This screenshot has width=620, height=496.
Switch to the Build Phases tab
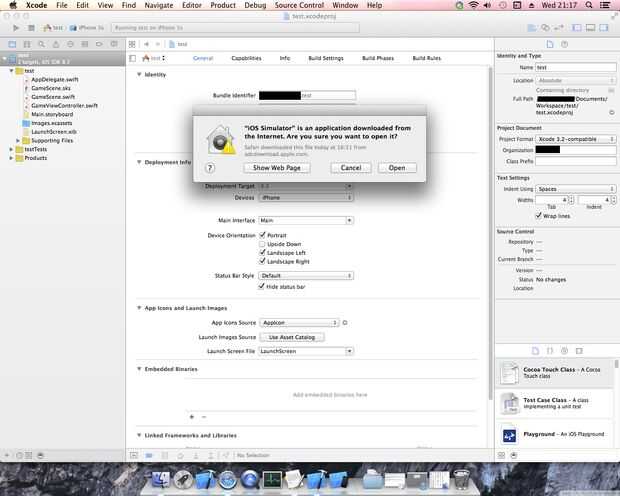378,58
